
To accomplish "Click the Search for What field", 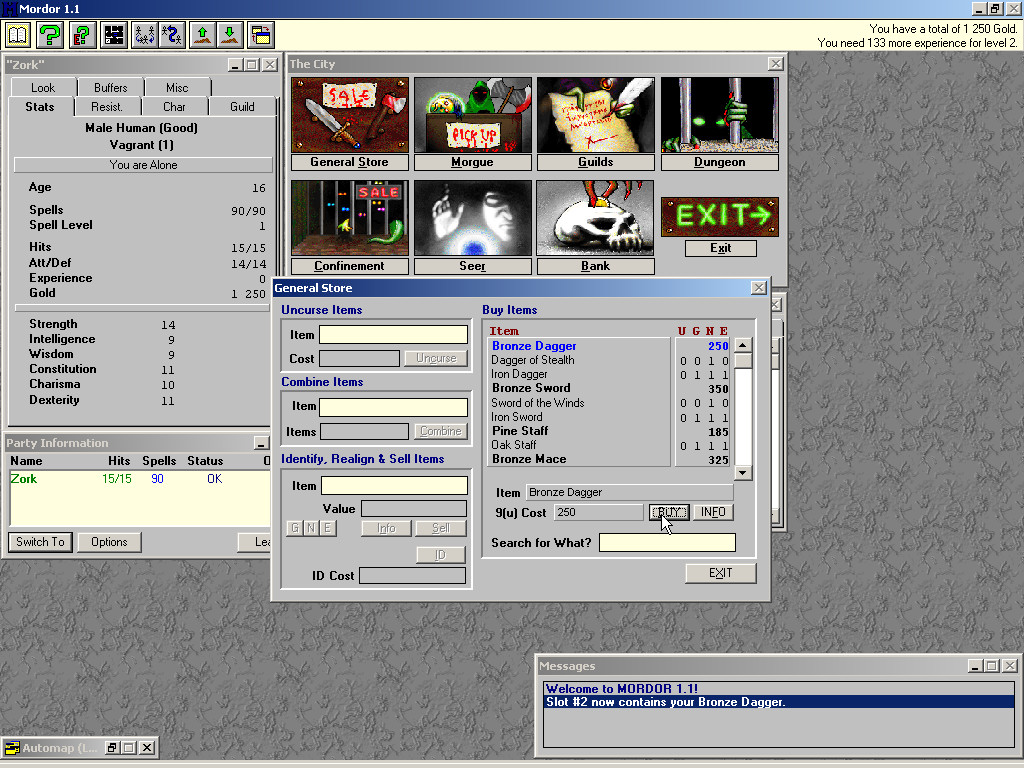I will [667, 543].
